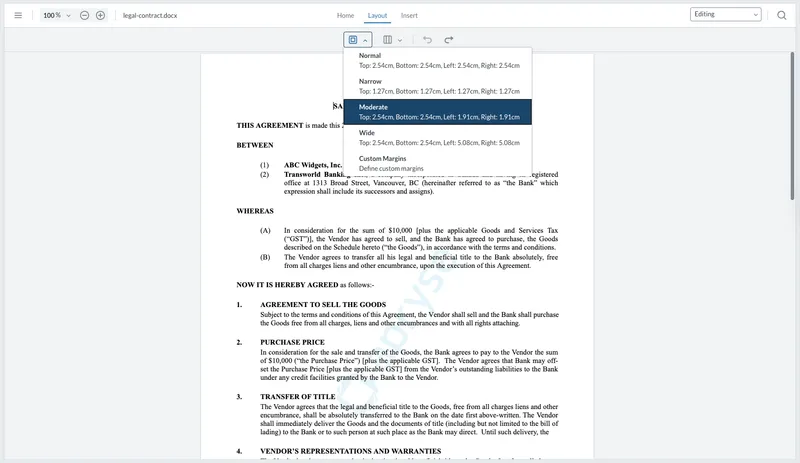Click the page margins icon

click(353, 39)
